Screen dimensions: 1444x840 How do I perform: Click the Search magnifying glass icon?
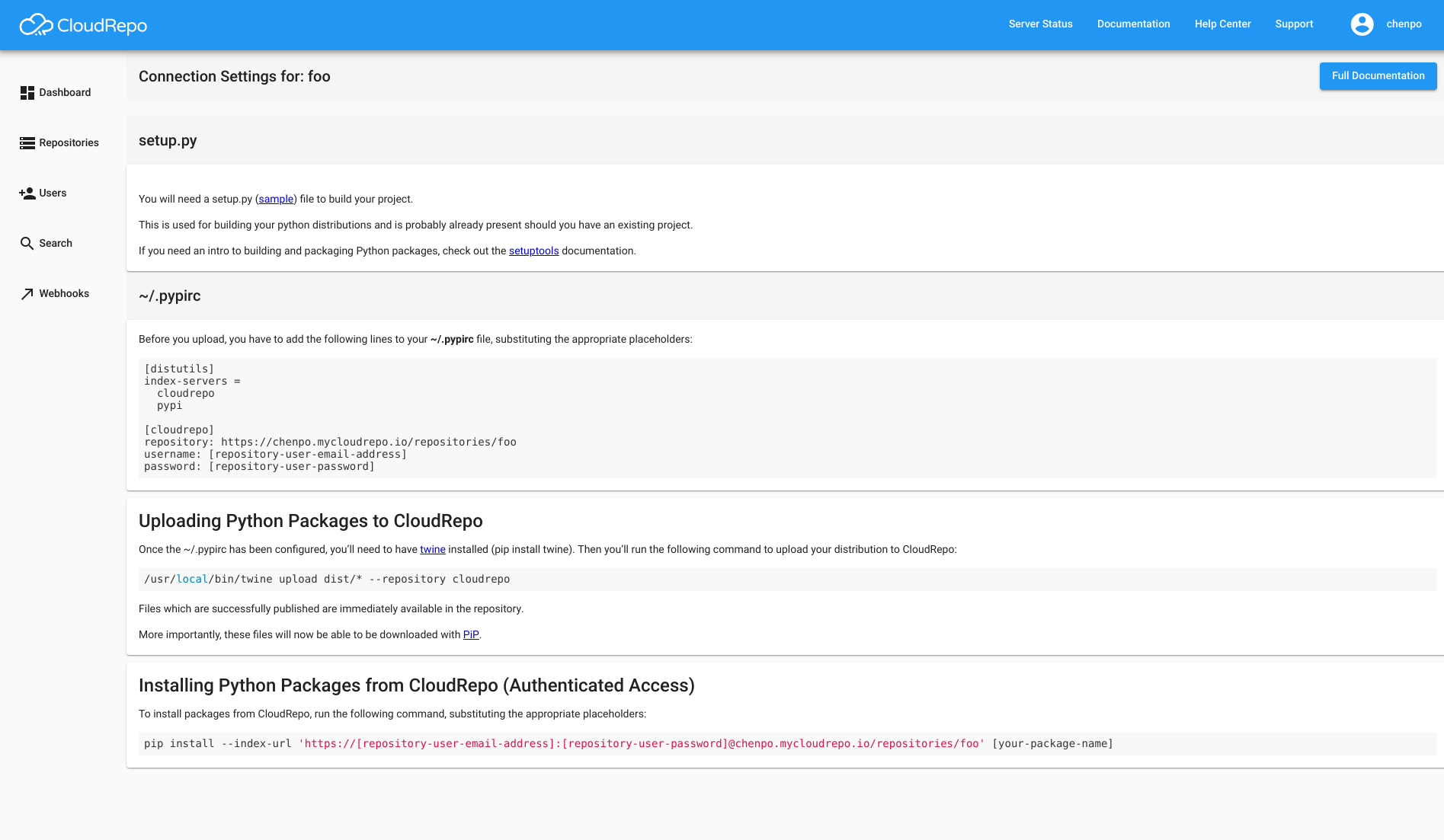pyautogui.click(x=27, y=244)
